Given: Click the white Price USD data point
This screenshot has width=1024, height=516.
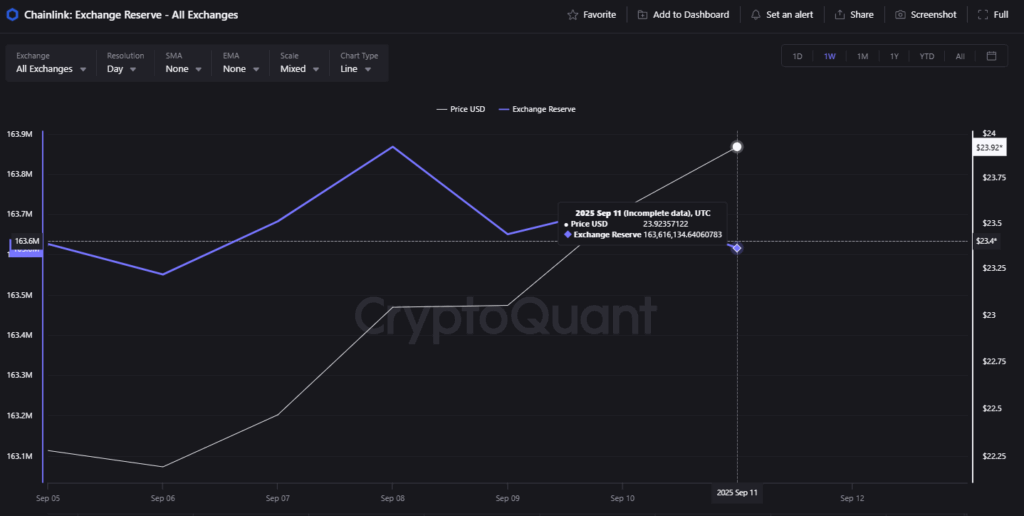Looking at the screenshot, I should pyautogui.click(x=737, y=146).
